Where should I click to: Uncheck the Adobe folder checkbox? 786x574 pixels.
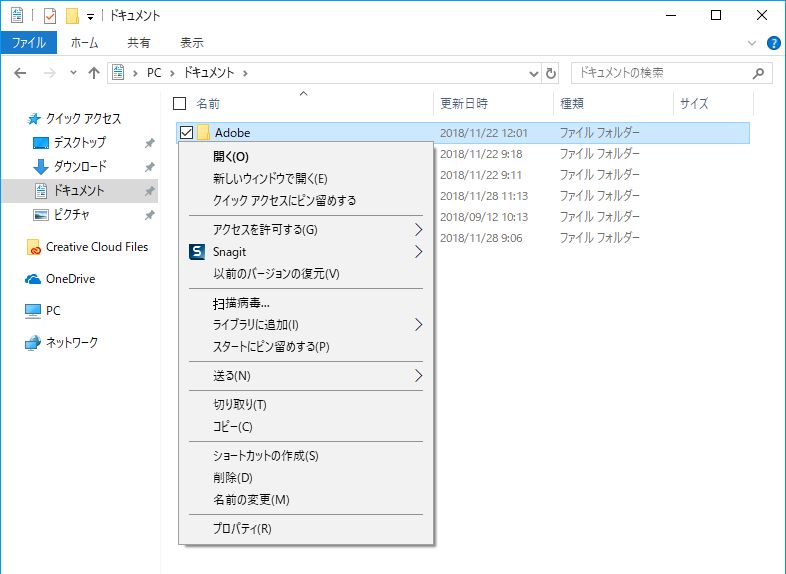[x=186, y=132]
